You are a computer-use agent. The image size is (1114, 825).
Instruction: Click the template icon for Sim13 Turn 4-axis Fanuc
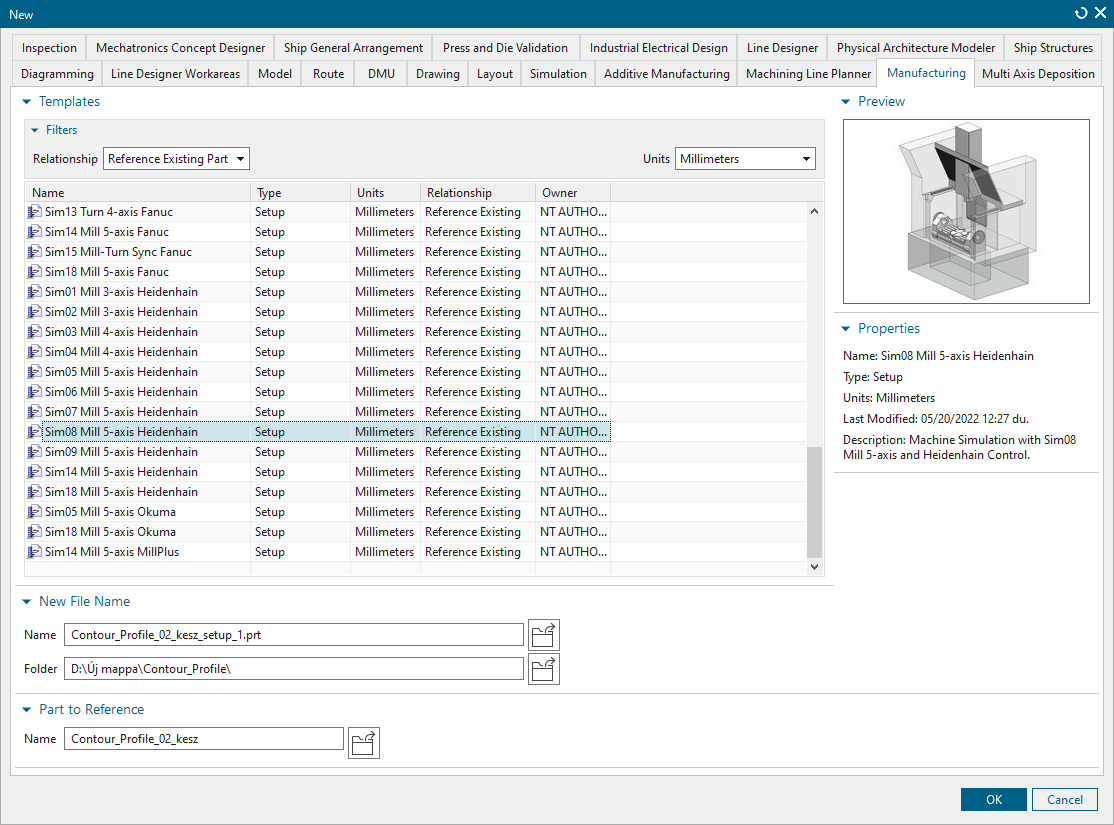point(35,212)
